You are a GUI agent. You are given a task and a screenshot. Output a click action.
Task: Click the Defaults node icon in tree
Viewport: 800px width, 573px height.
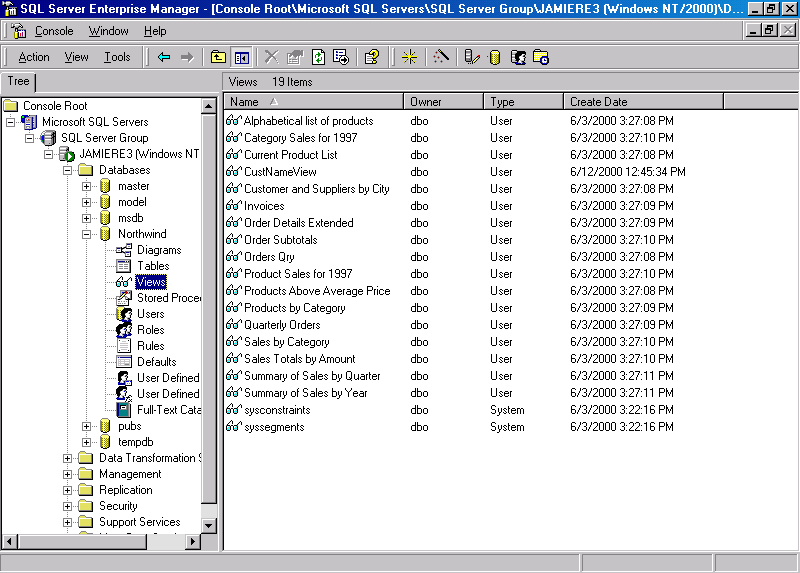click(x=123, y=362)
